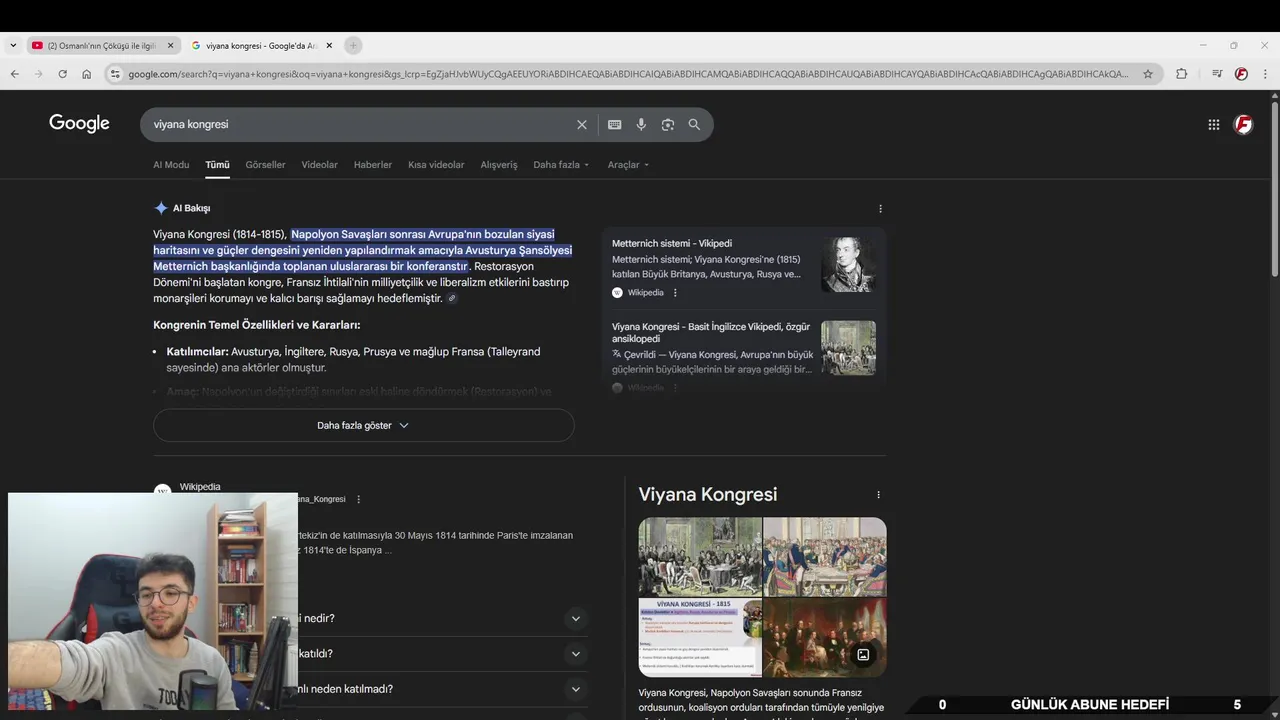Open the congress painting thumbnail in source card
The width and height of the screenshot is (1280, 720).
848,348
